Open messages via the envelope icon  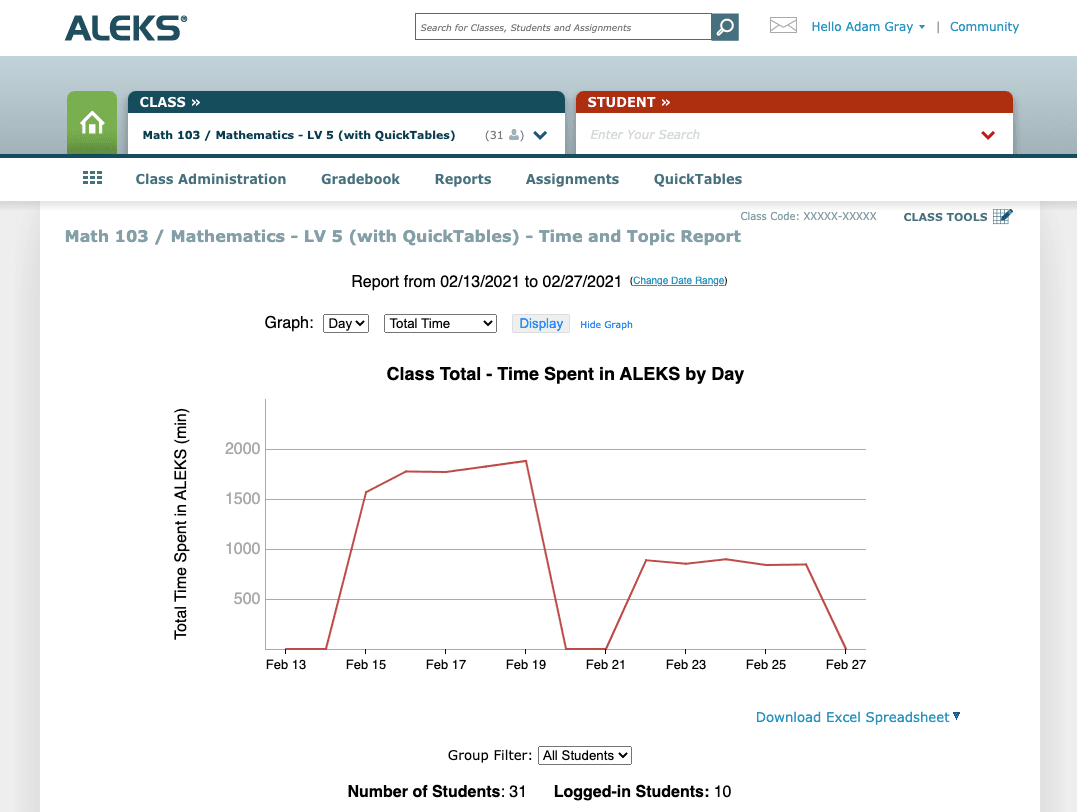[783, 26]
